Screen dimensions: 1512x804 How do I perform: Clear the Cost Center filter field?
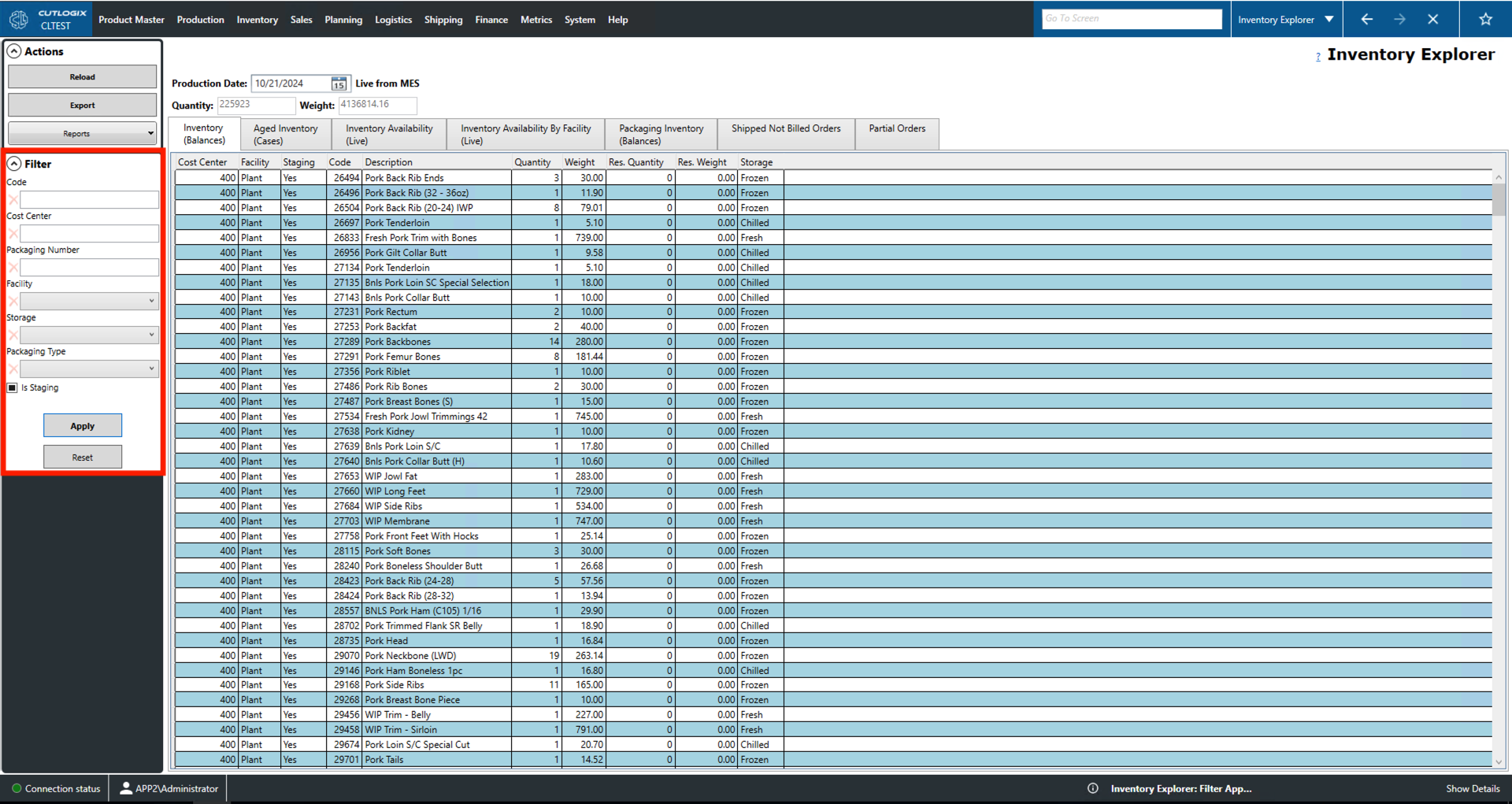point(13,234)
